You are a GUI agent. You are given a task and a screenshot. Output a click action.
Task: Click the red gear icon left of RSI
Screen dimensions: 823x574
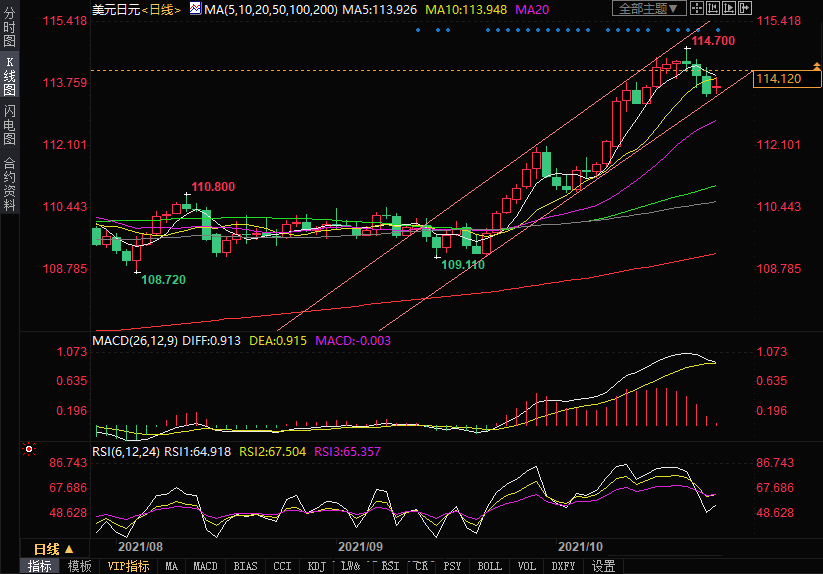pyautogui.click(x=29, y=450)
